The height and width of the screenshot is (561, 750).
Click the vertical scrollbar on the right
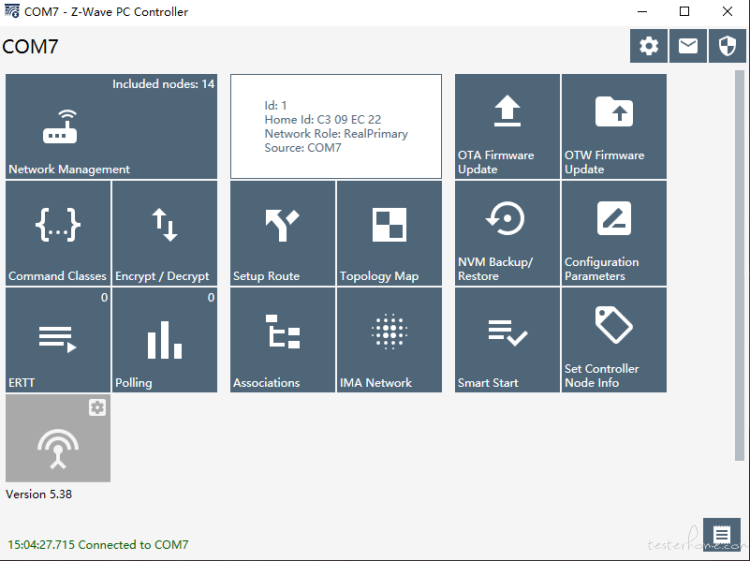coord(739,265)
